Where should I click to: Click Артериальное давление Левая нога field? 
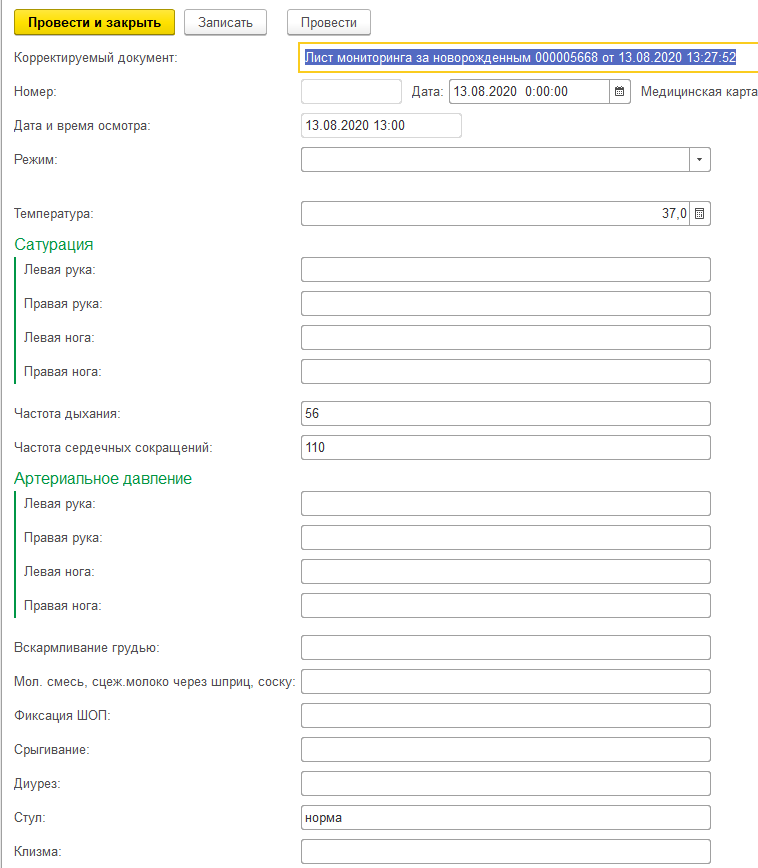pyautogui.click(x=505, y=572)
